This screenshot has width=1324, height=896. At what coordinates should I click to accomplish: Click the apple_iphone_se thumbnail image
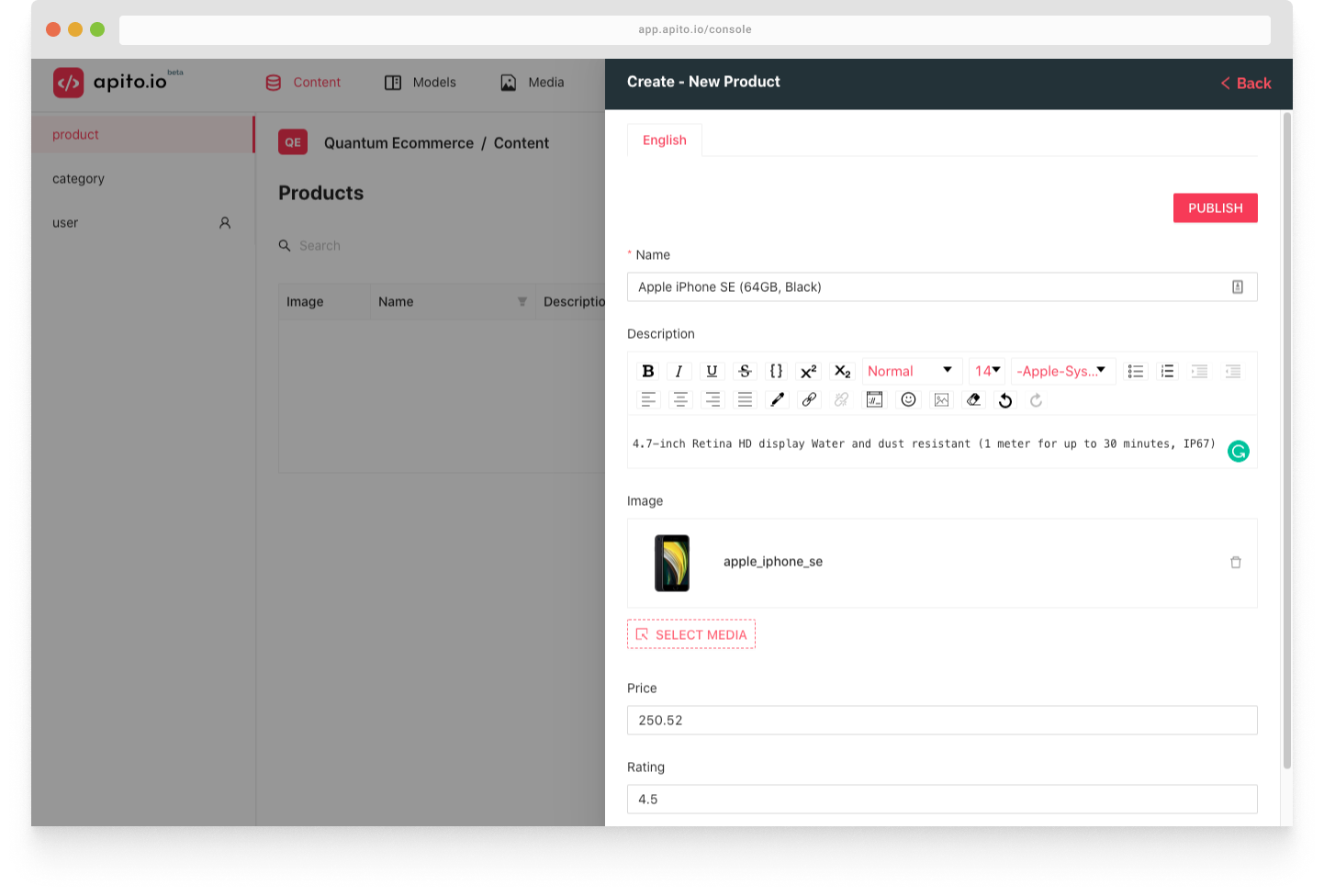coord(672,563)
